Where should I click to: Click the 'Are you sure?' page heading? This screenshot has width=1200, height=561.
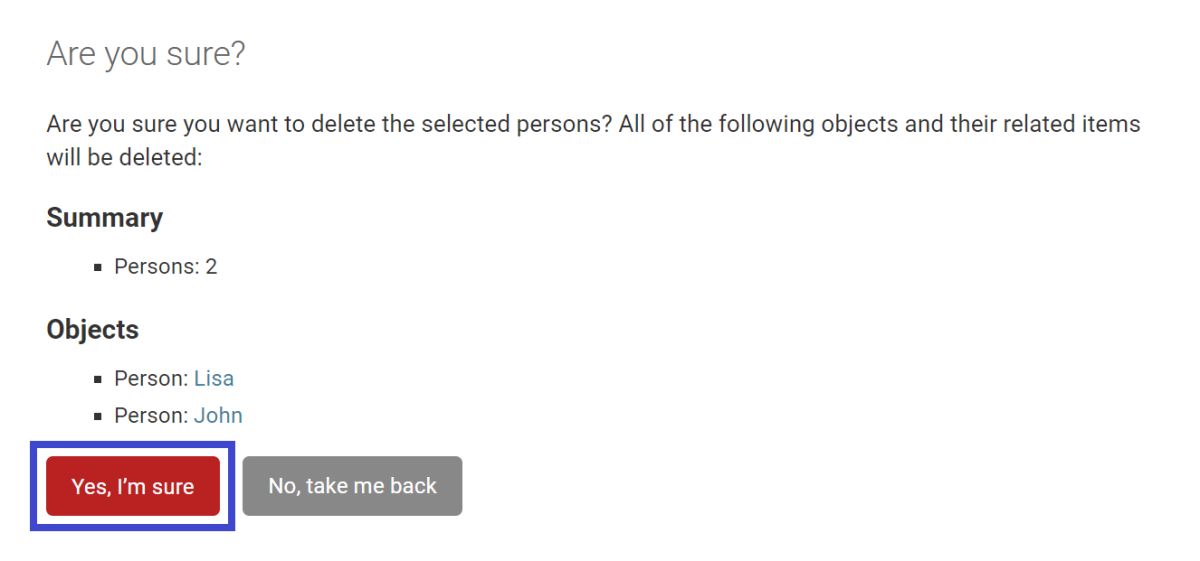[x=146, y=54]
